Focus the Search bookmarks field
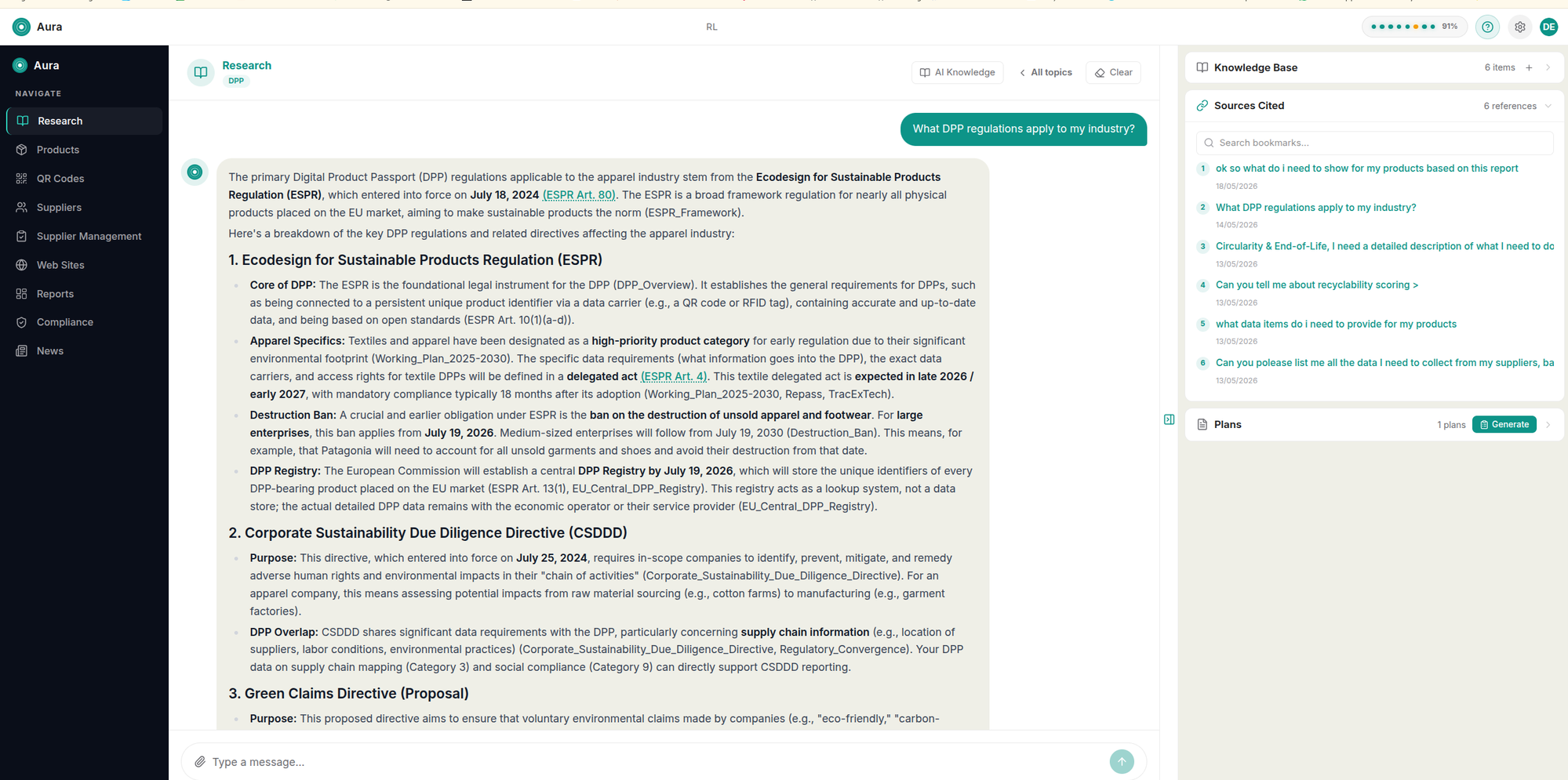The width and height of the screenshot is (1568, 780). point(1374,143)
